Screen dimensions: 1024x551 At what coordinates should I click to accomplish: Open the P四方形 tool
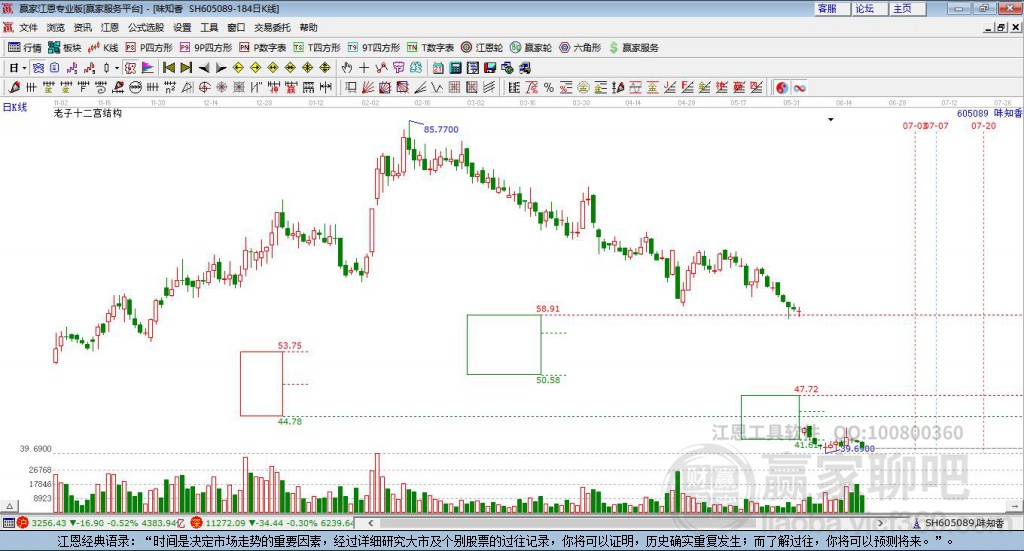click(149, 48)
